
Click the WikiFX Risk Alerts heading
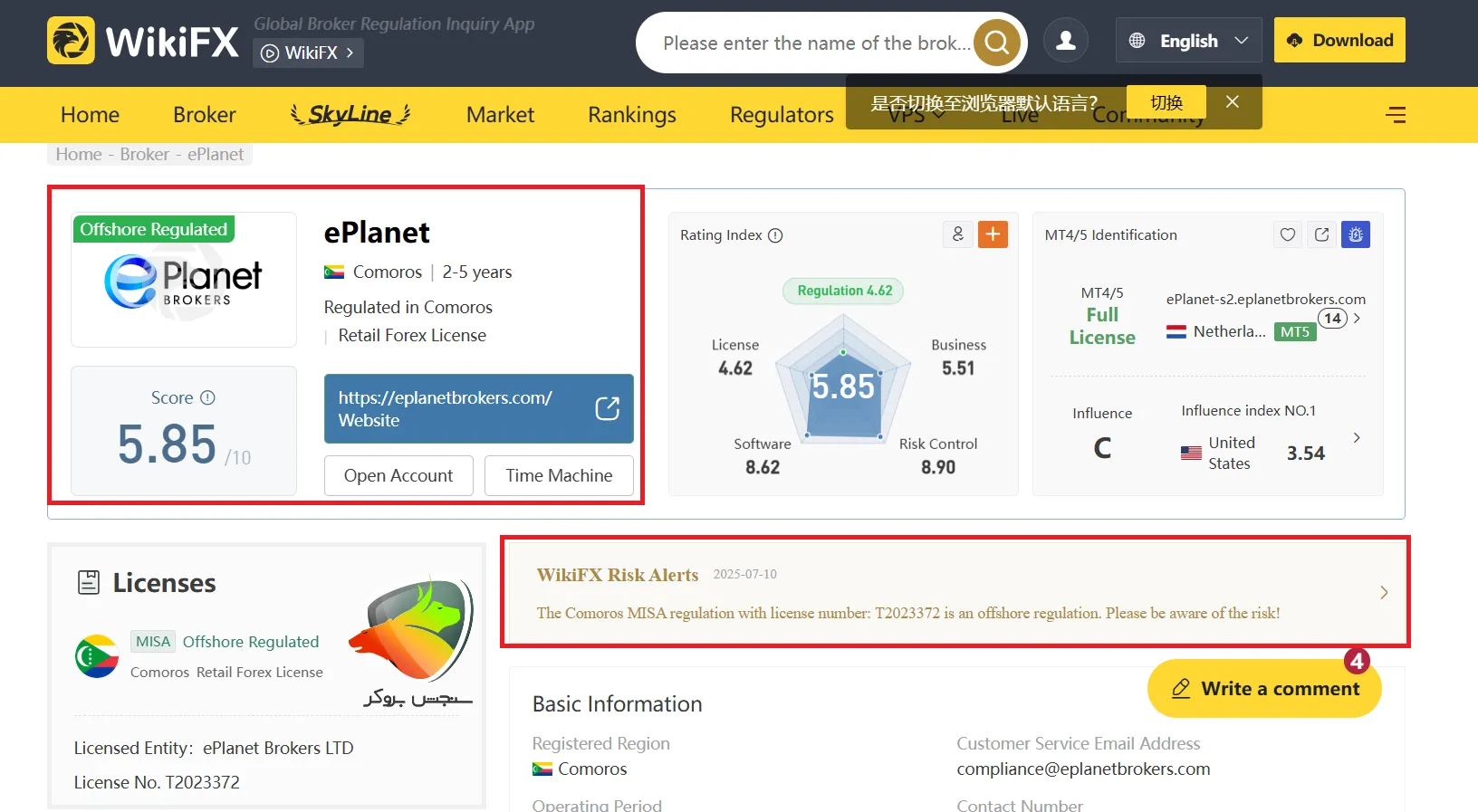[618, 575]
